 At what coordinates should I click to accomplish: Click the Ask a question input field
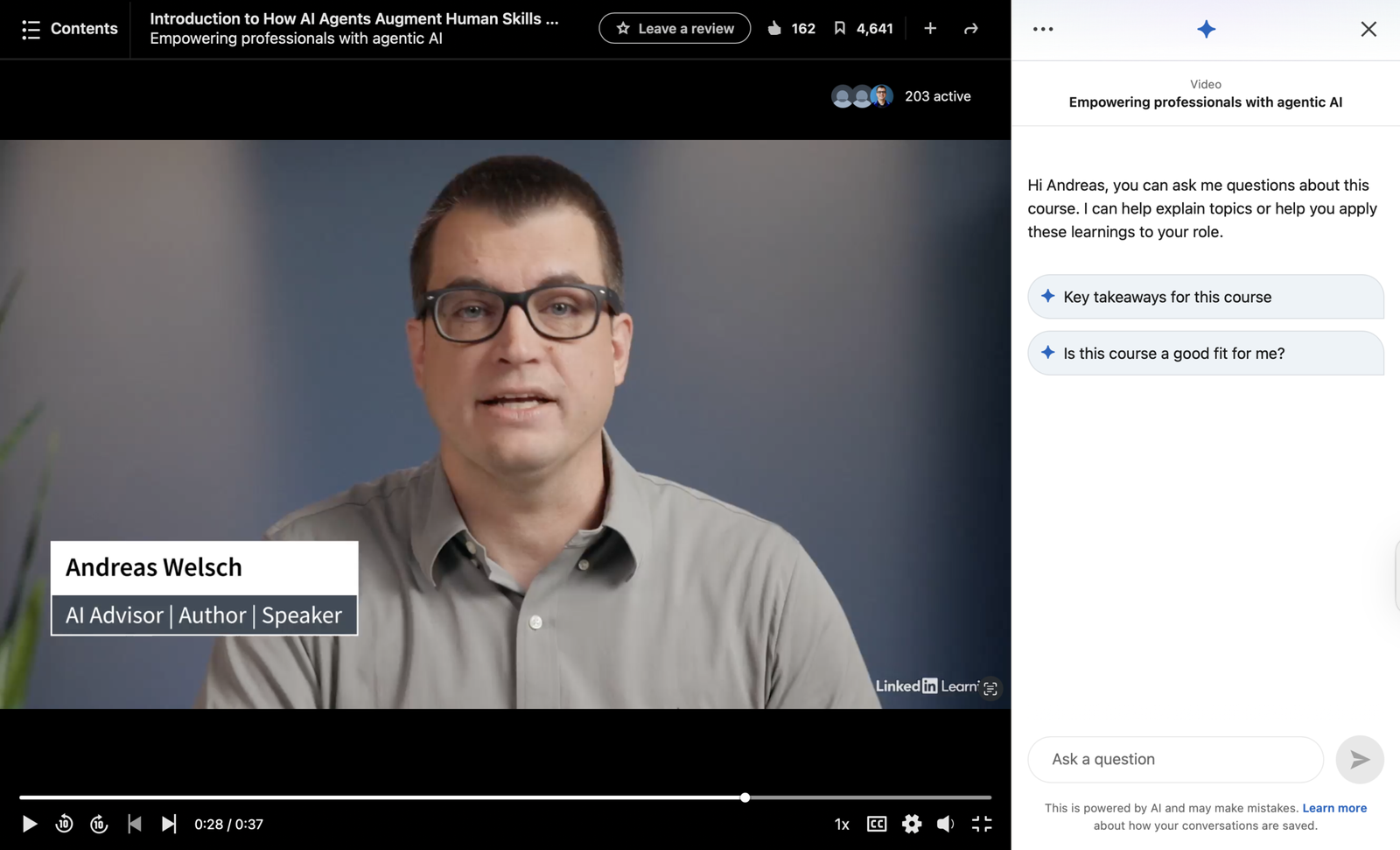(1175, 759)
